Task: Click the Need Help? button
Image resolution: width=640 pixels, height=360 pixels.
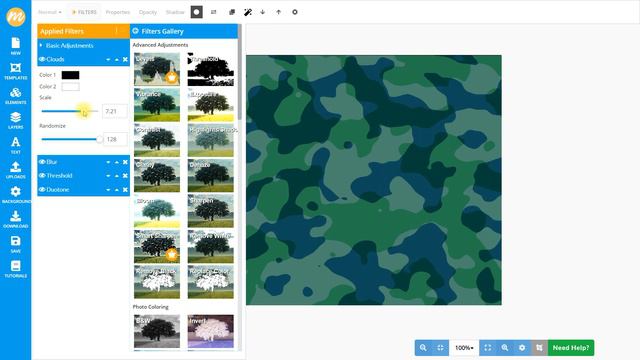Action: point(571,348)
